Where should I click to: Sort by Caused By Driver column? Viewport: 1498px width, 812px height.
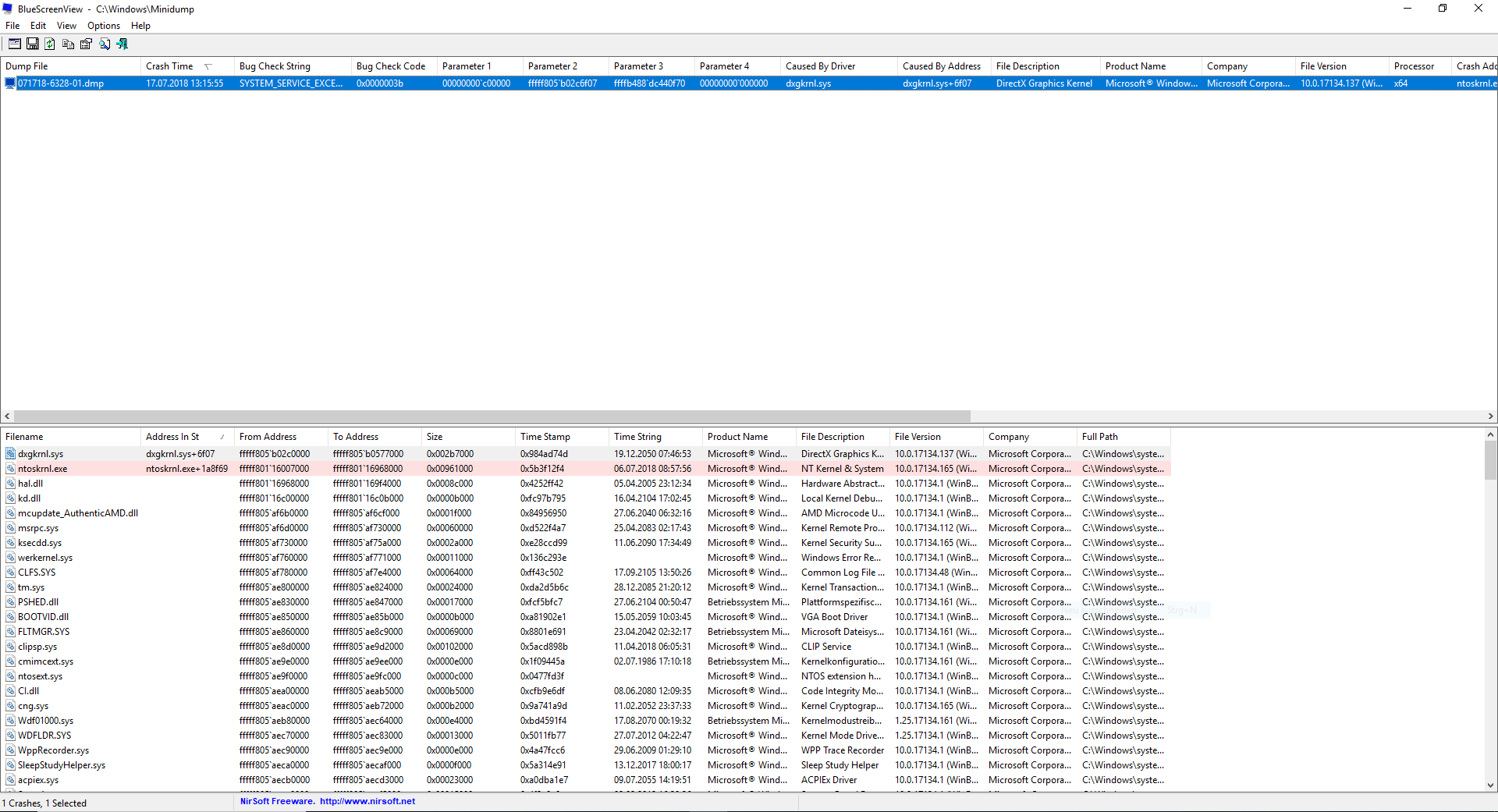click(839, 66)
